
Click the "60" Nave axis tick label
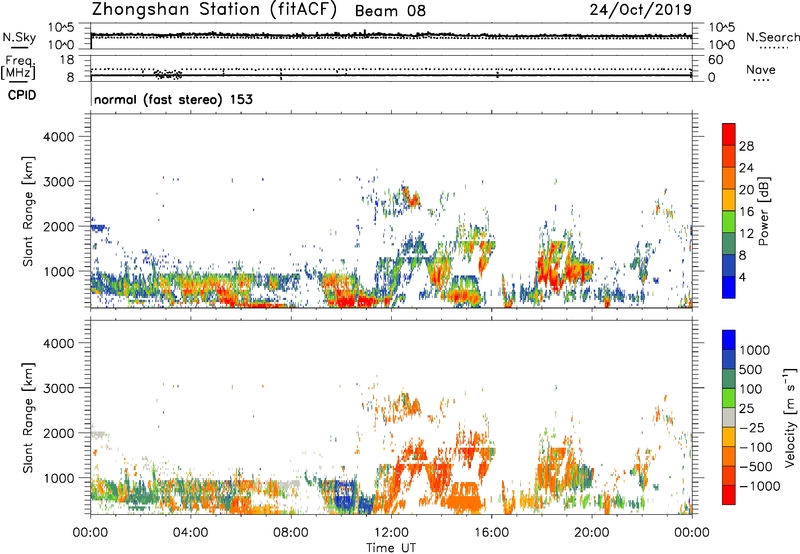(715, 60)
